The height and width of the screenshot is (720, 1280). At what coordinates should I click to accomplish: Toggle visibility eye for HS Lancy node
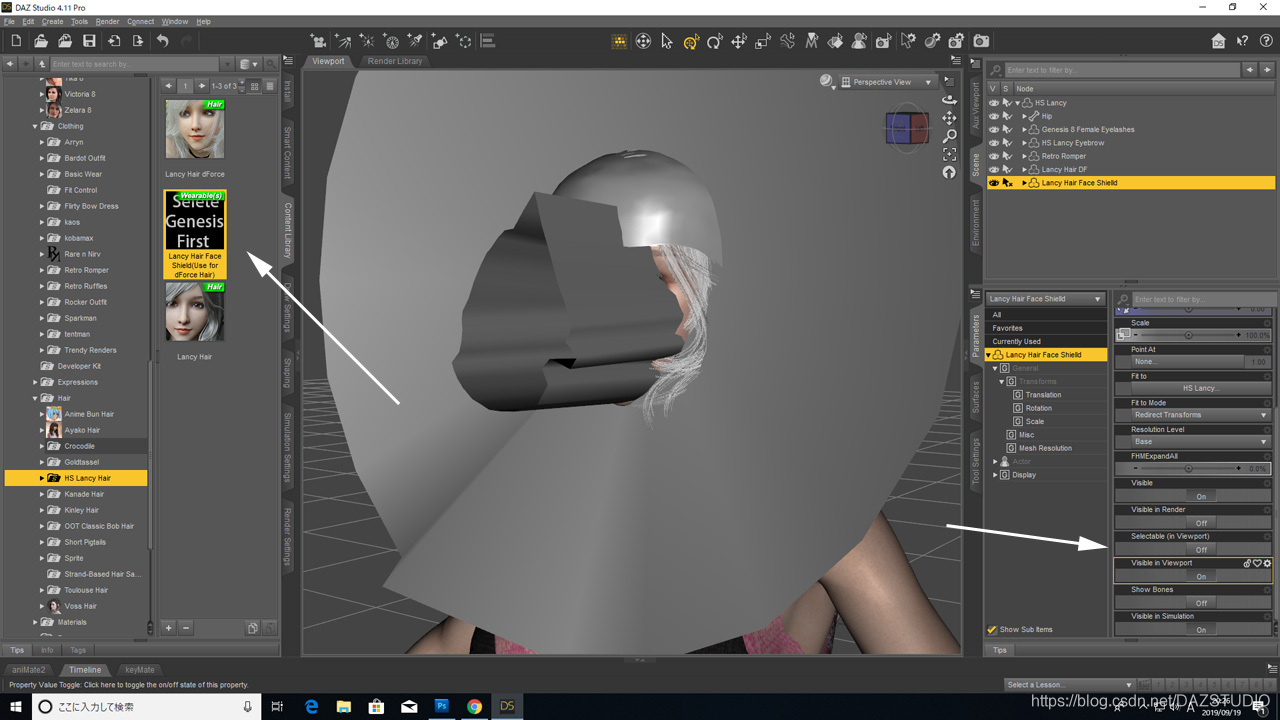click(993, 103)
